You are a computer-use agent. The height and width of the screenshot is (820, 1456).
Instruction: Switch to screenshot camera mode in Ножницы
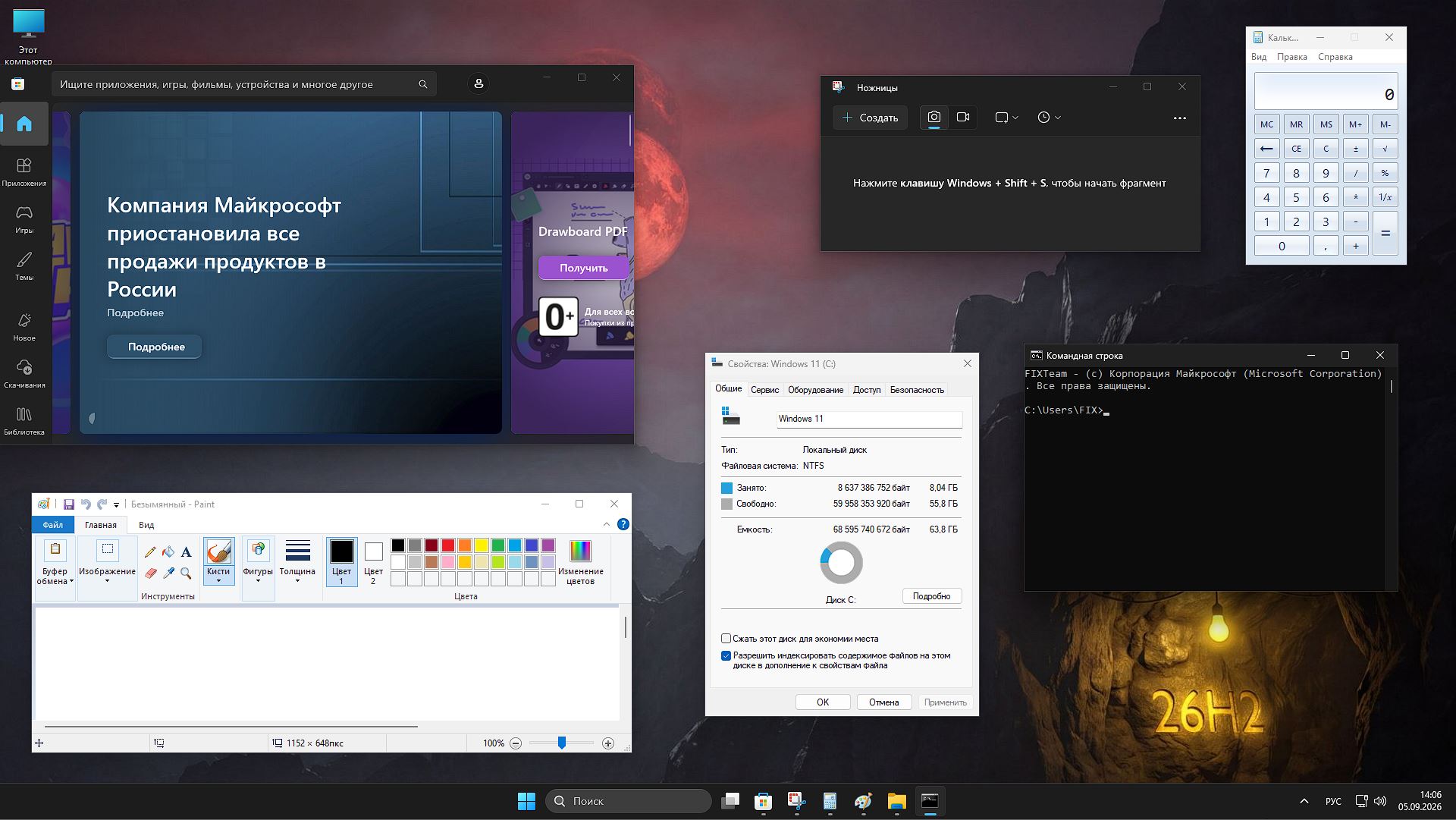point(934,117)
